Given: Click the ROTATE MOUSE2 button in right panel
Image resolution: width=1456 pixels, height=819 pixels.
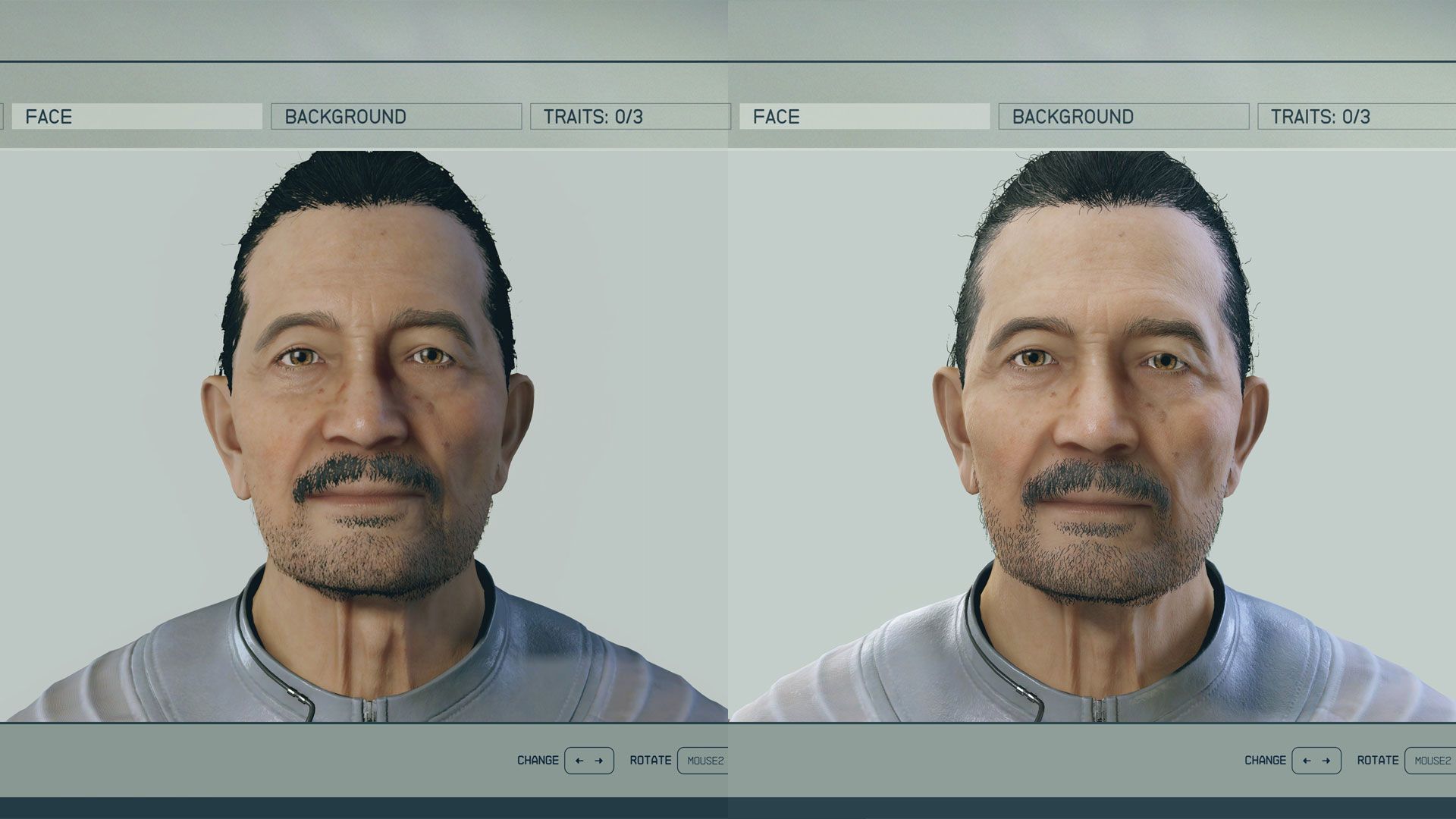Looking at the screenshot, I should [1430, 761].
